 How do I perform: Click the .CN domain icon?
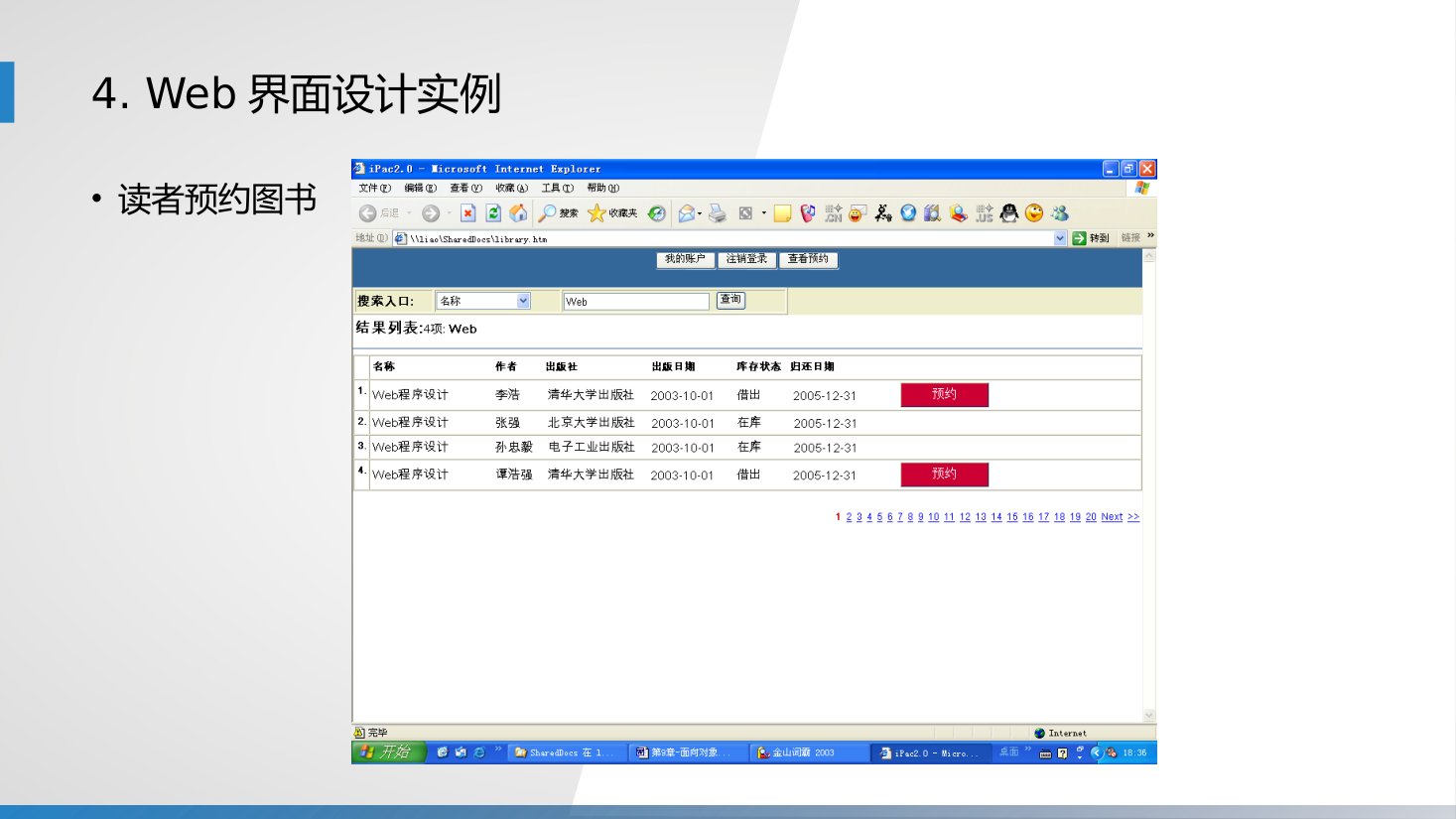coord(833,213)
